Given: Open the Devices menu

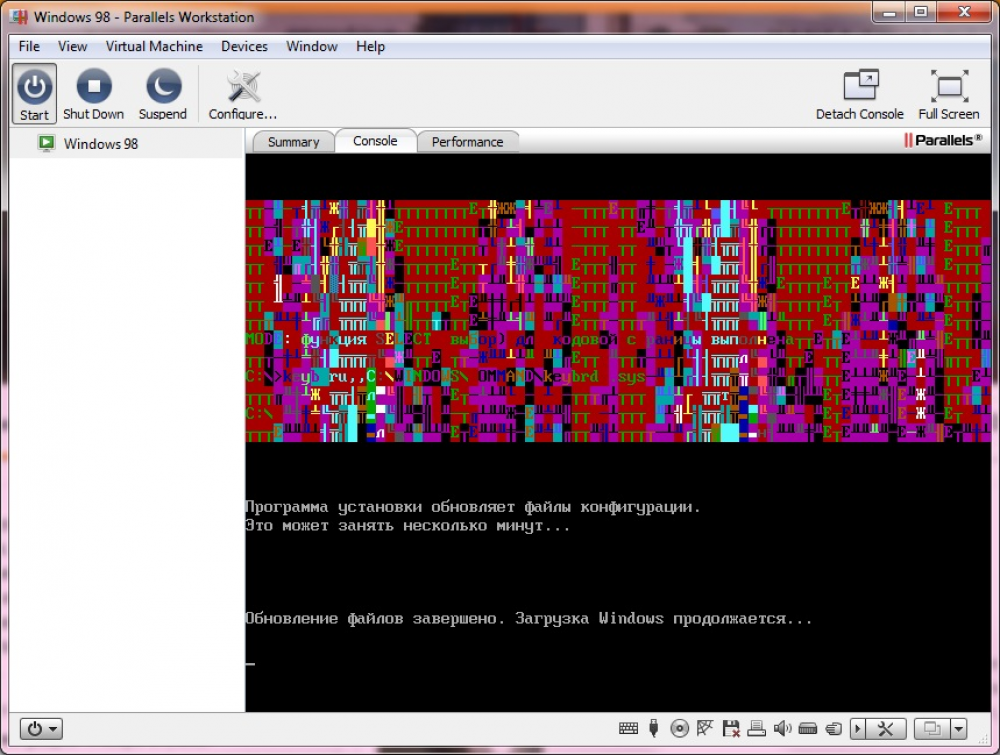Looking at the screenshot, I should pyautogui.click(x=244, y=47).
